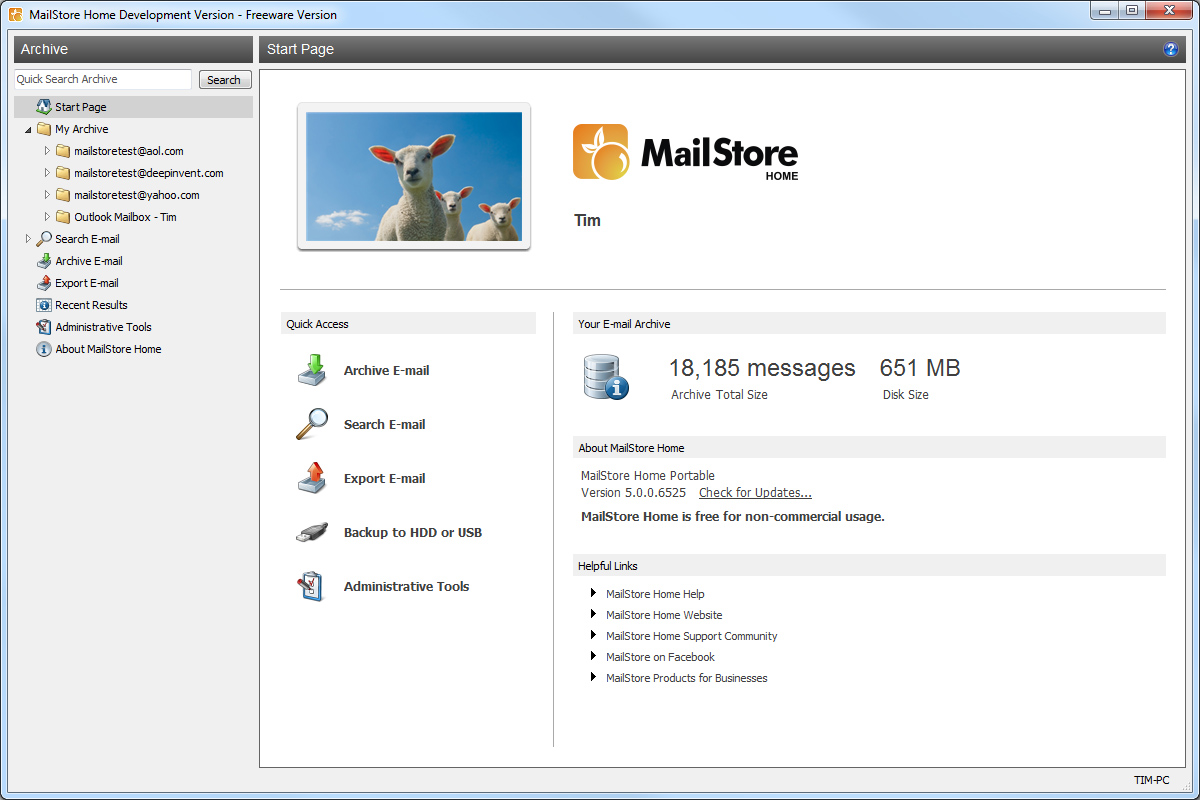Image resolution: width=1200 pixels, height=800 pixels.
Task: Click the MailStore Home Portable text
Action: tap(648, 476)
